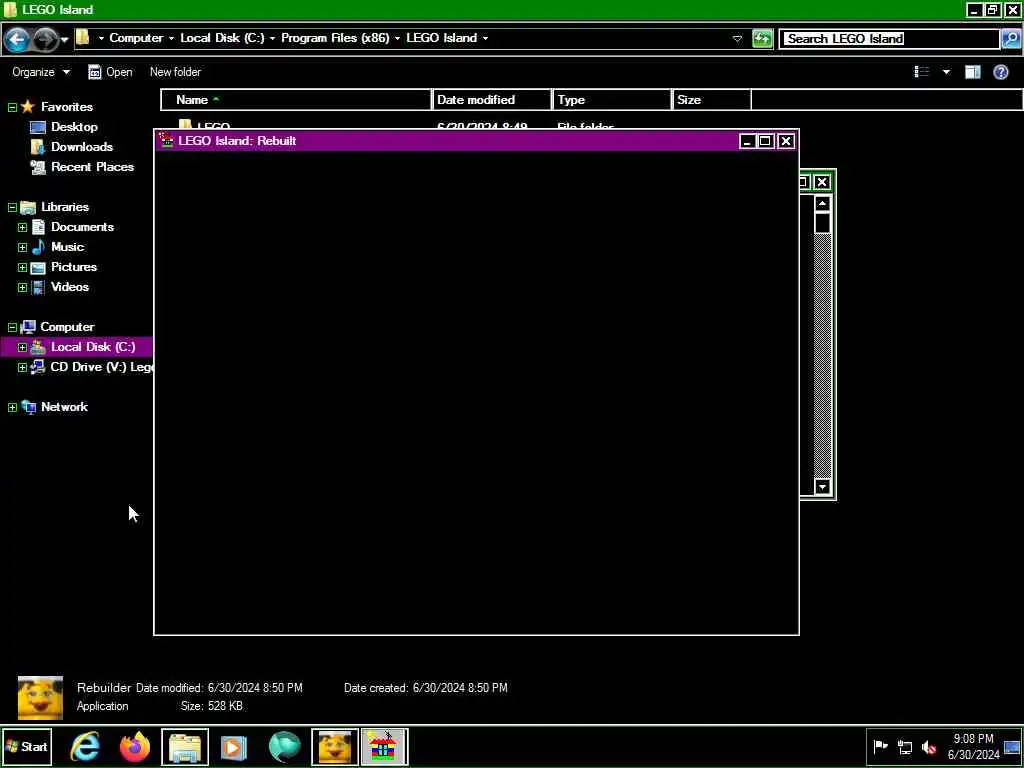Screen dimensions: 1024x768
Task: Click the Forward navigation arrow
Action: click(x=45, y=40)
